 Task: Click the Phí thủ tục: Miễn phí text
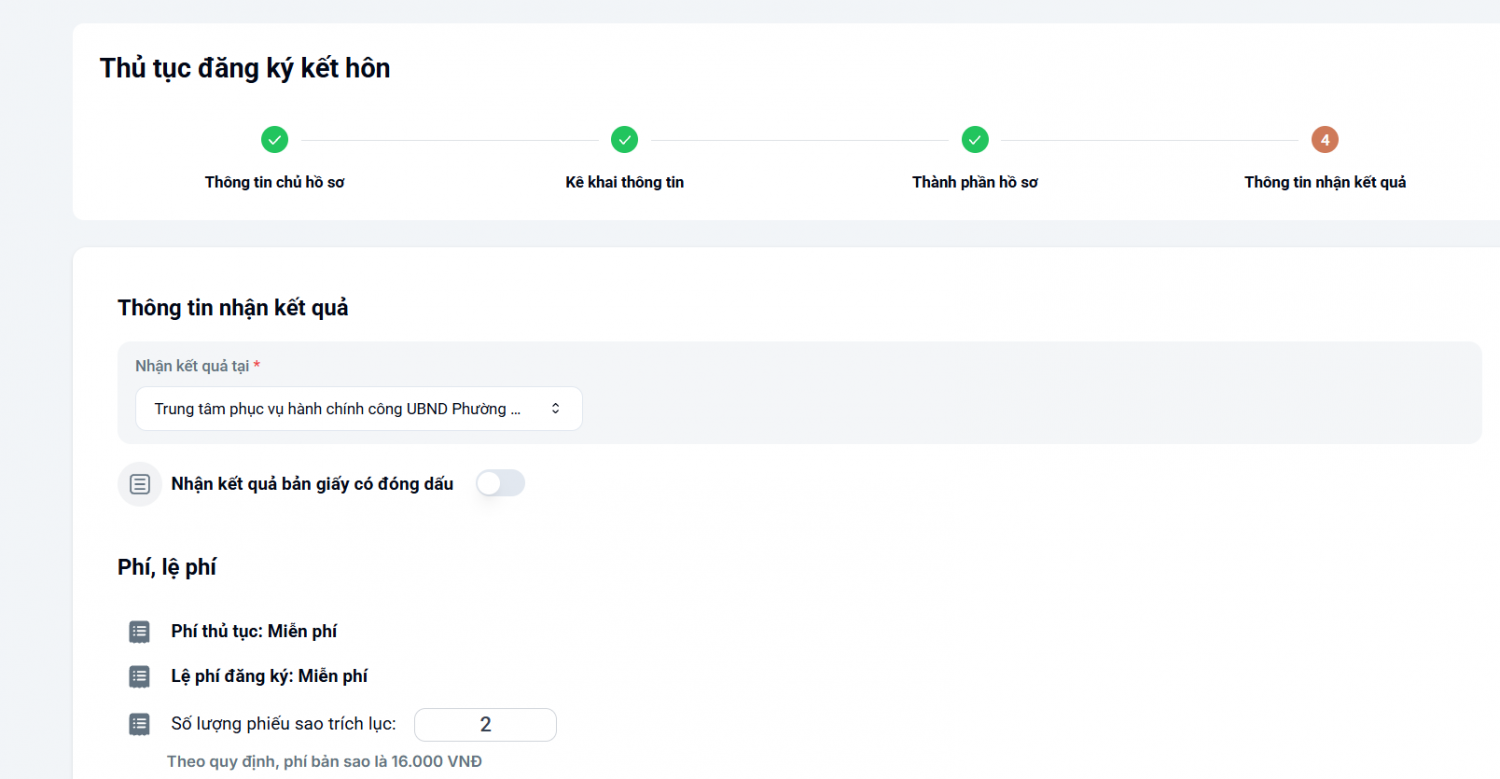point(254,631)
